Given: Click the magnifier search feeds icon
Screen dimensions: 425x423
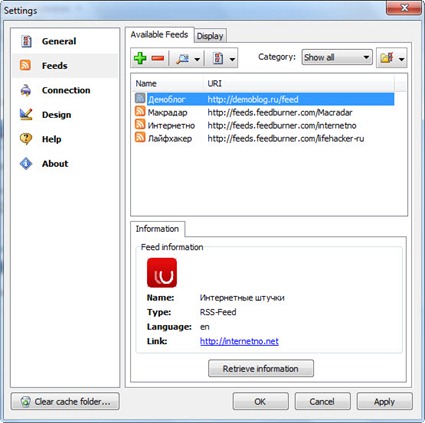Looking at the screenshot, I should click(x=182, y=59).
